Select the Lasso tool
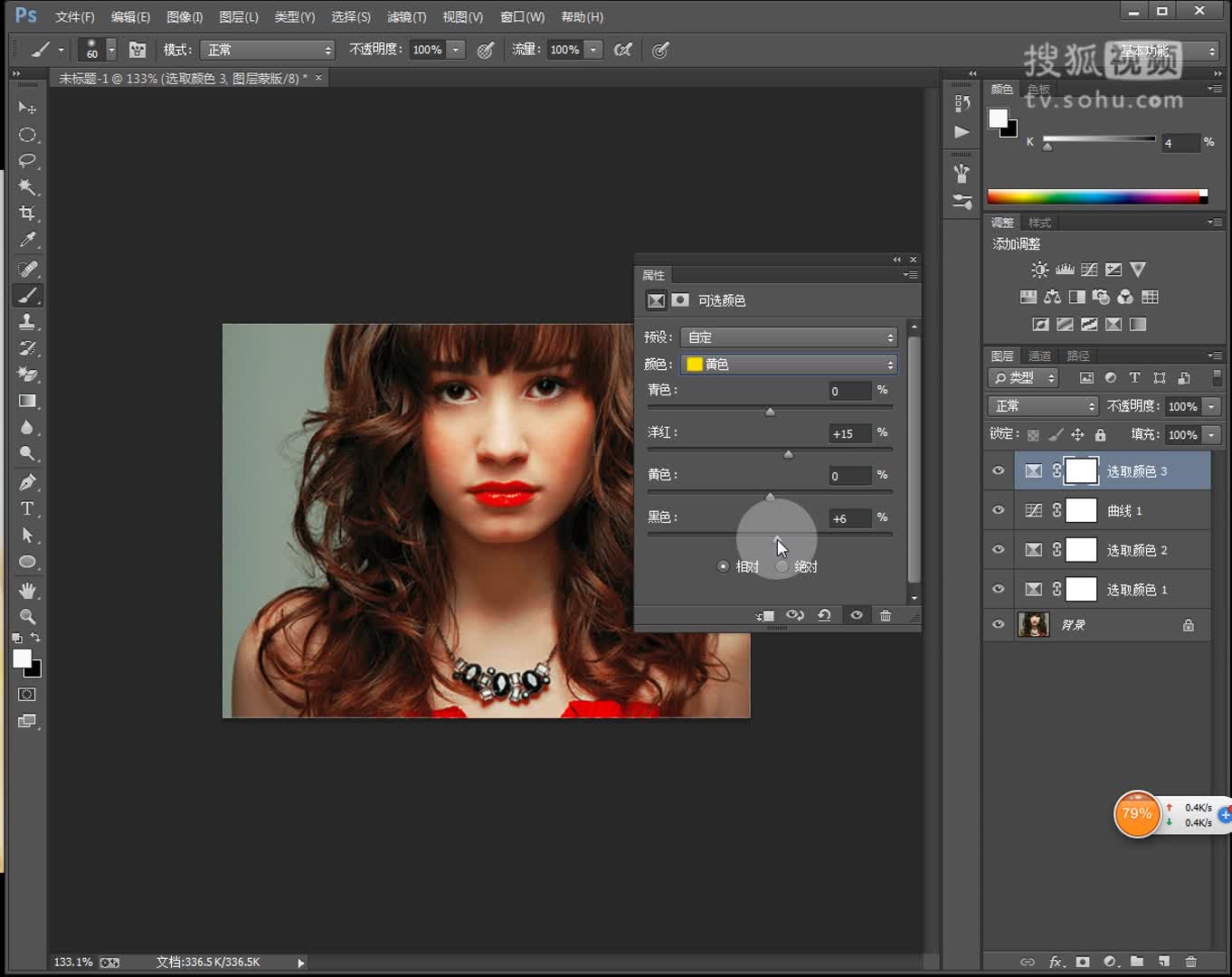 27,161
